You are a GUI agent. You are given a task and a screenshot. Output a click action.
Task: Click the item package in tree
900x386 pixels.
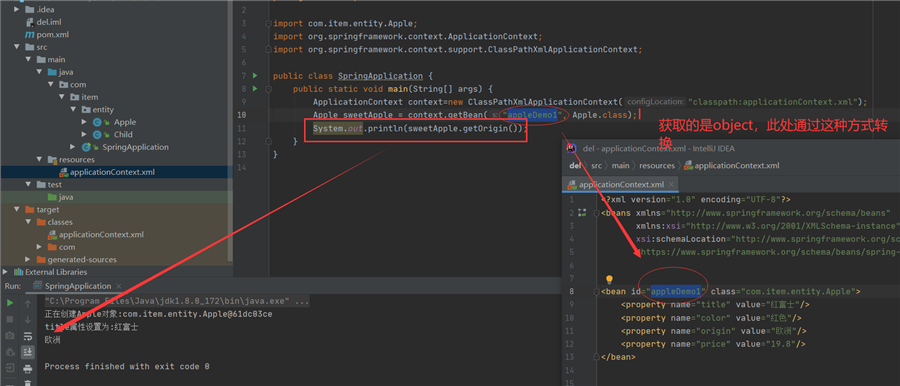click(x=90, y=97)
